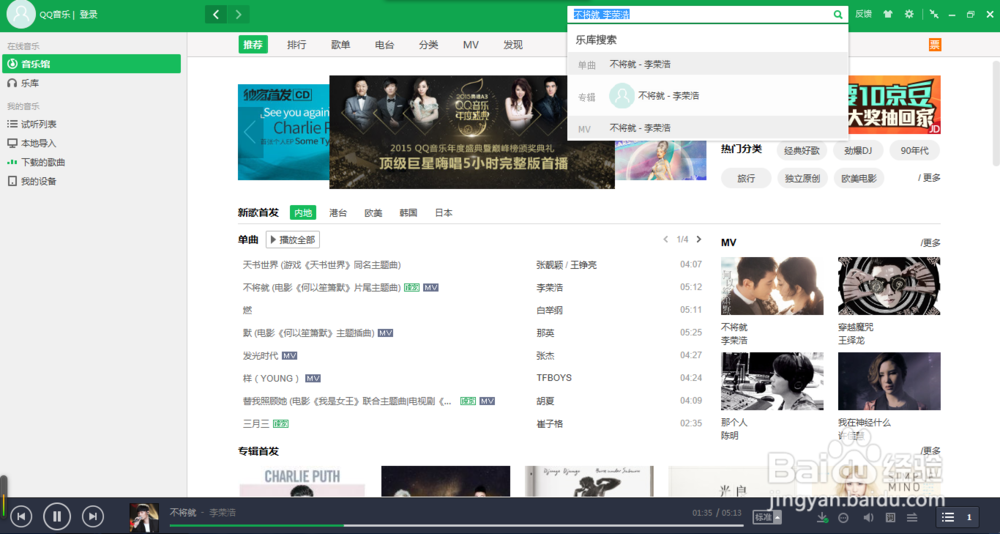
Task: Click the user avatar icon
Action: [21, 14]
